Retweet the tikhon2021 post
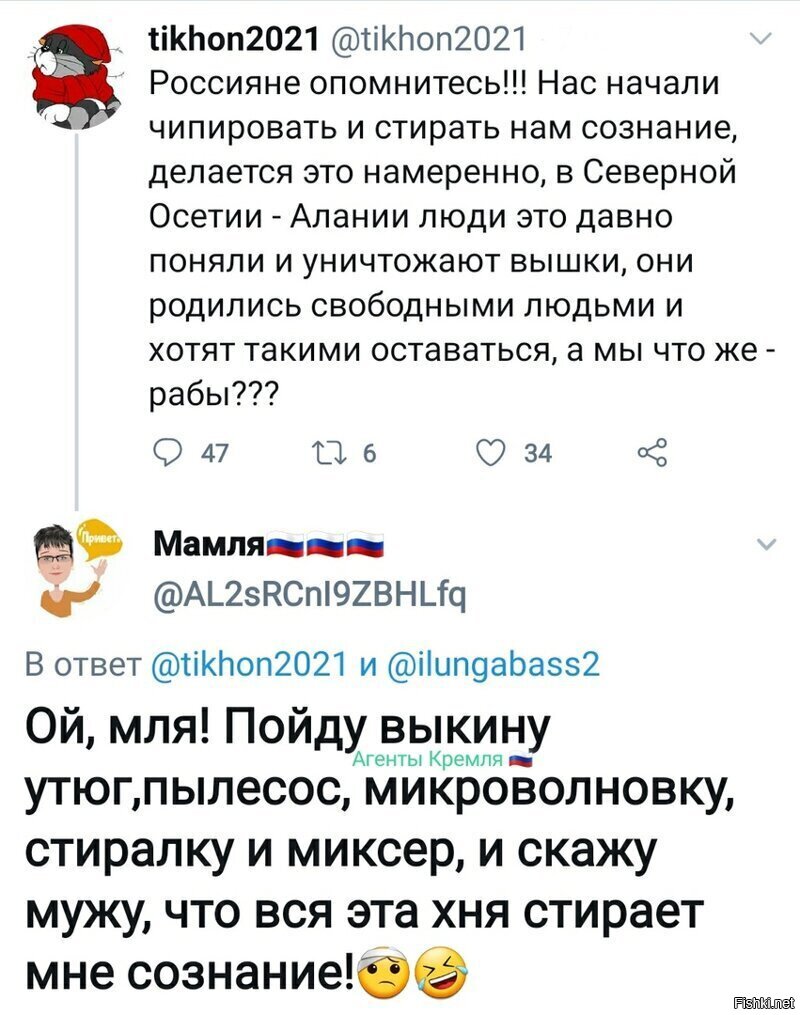The height and width of the screenshot is (1015, 800). [328, 452]
